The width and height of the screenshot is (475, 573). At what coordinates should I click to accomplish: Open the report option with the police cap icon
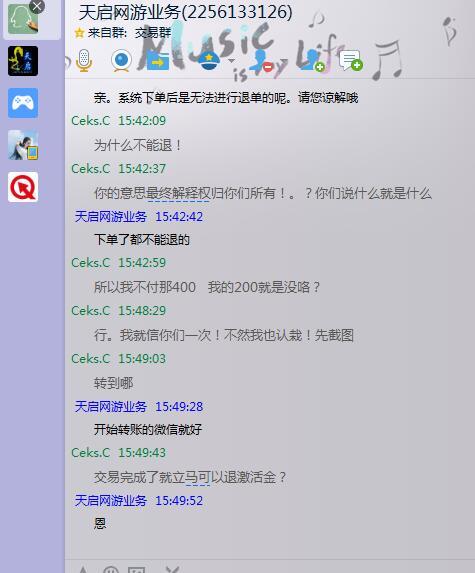point(209,61)
